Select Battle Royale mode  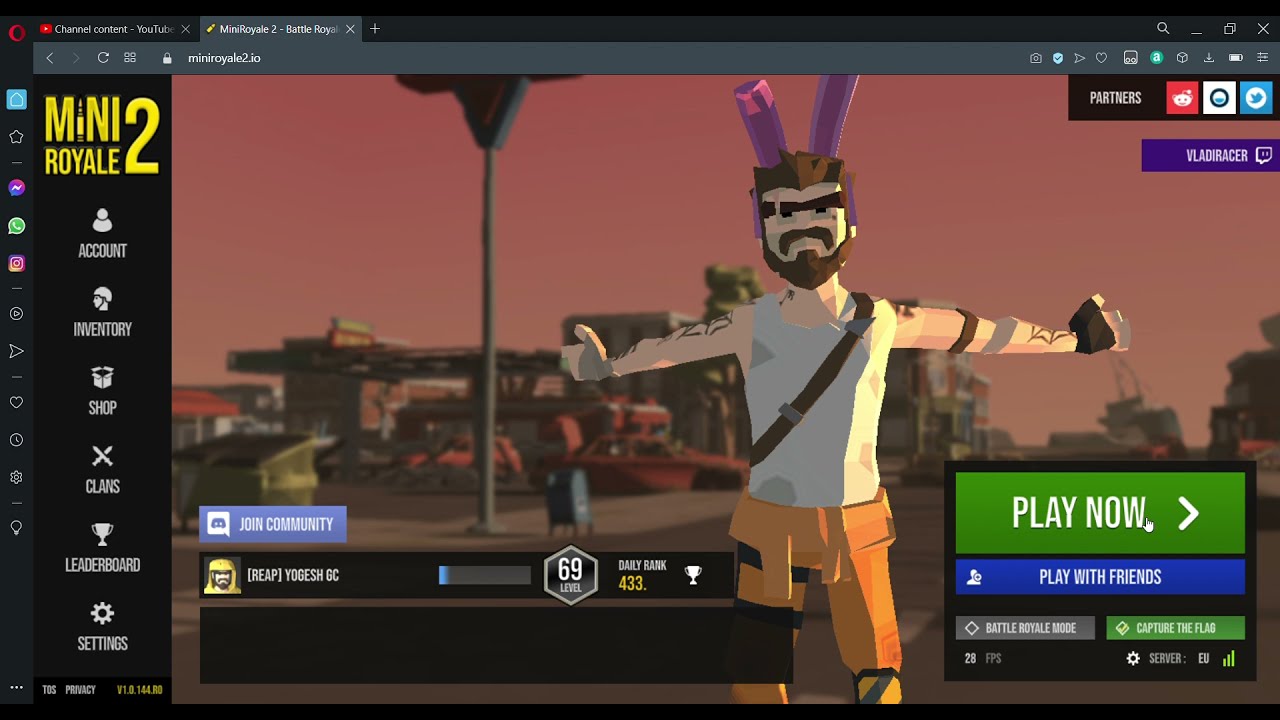click(x=1025, y=628)
